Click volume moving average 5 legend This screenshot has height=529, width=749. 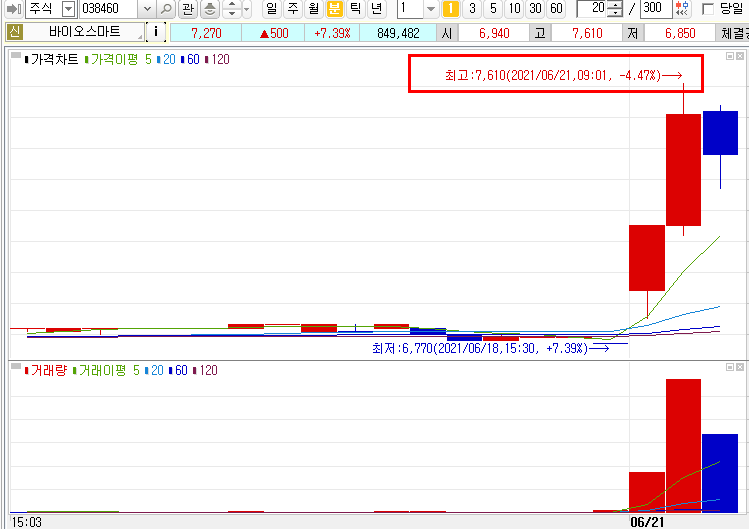pos(137,370)
